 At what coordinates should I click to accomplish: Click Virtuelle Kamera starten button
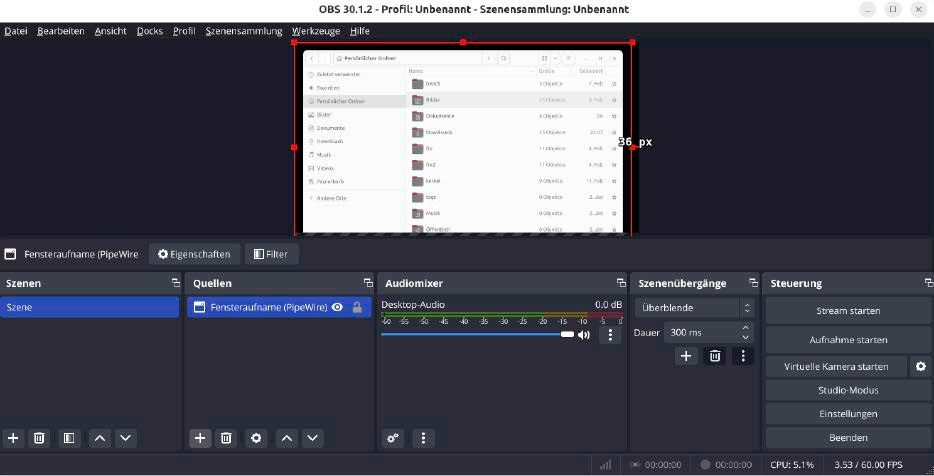(836, 367)
